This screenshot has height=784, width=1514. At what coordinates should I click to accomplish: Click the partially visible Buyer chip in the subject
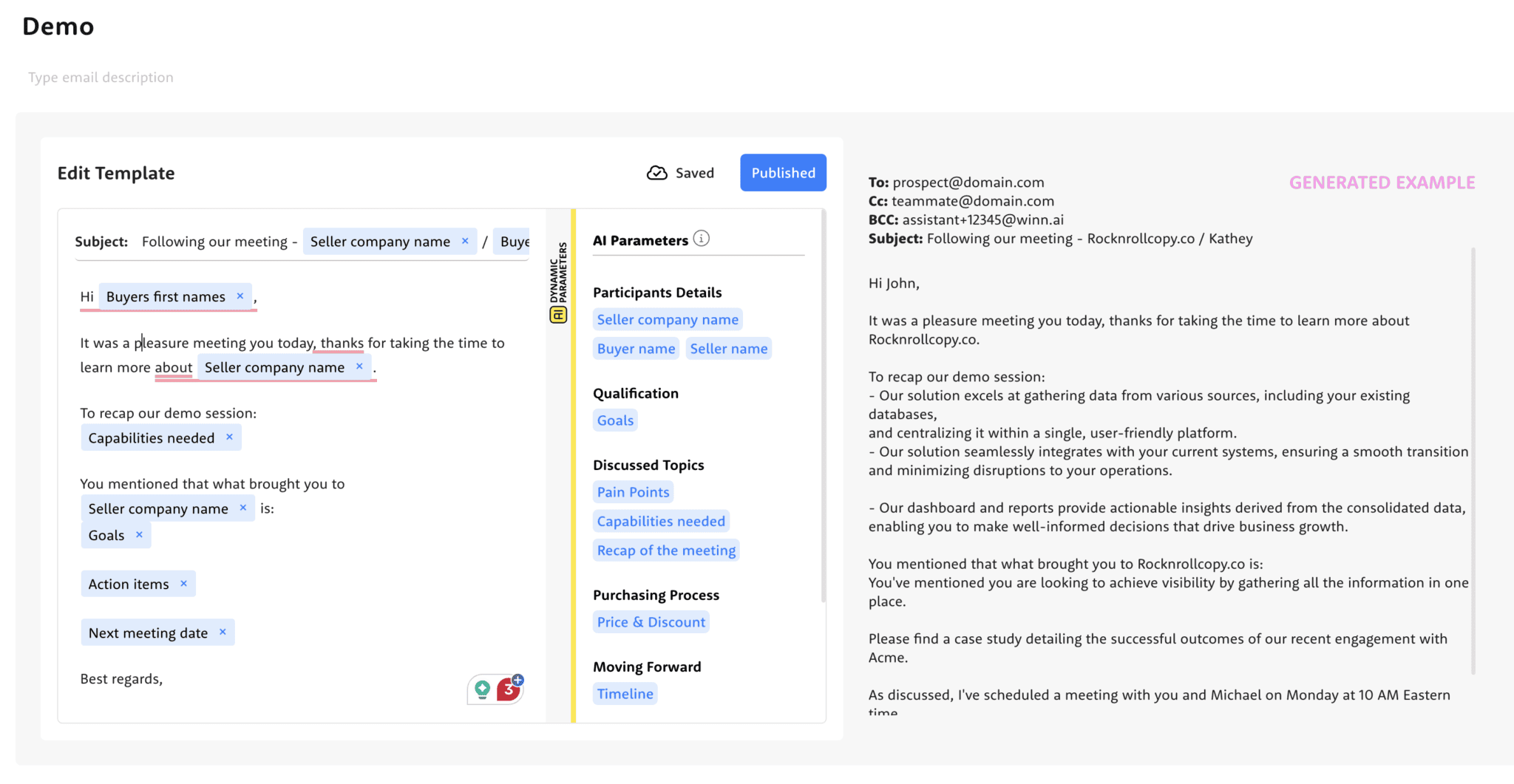[x=512, y=242]
